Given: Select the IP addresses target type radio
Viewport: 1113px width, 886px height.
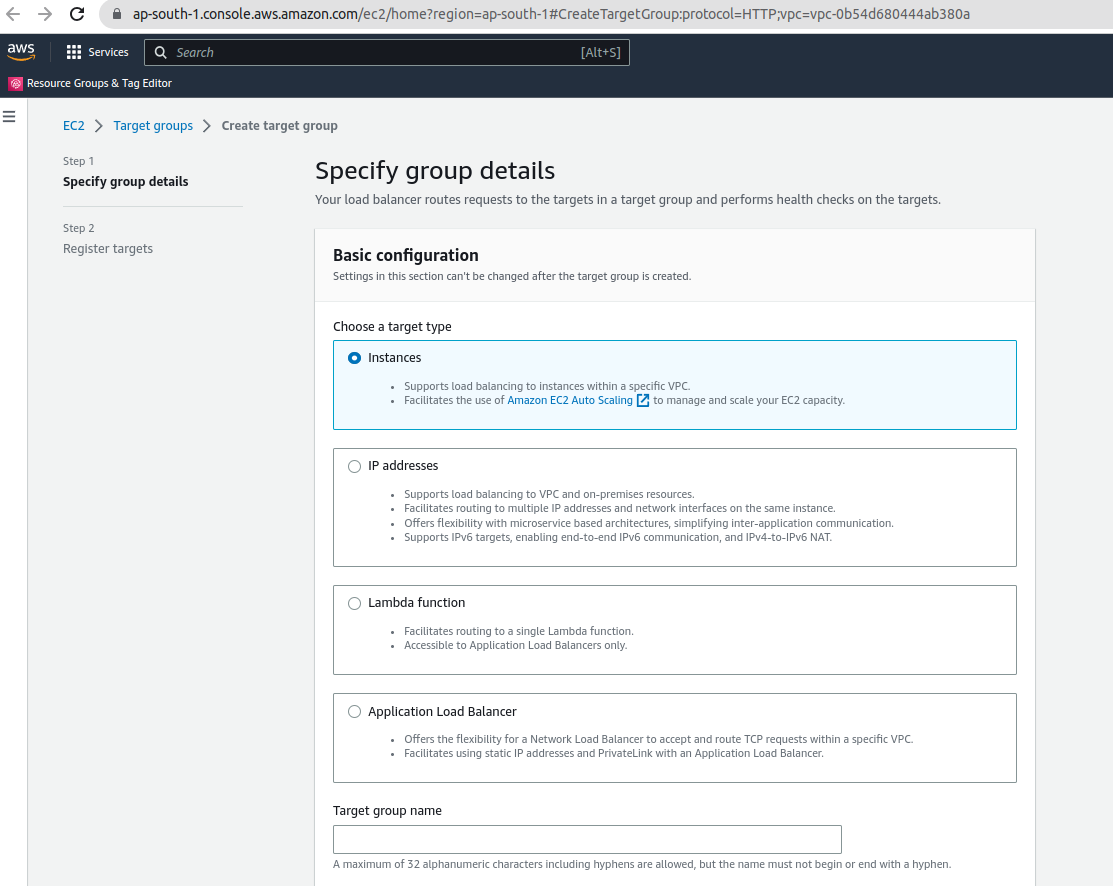Looking at the screenshot, I should pyautogui.click(x=354, y=466).
